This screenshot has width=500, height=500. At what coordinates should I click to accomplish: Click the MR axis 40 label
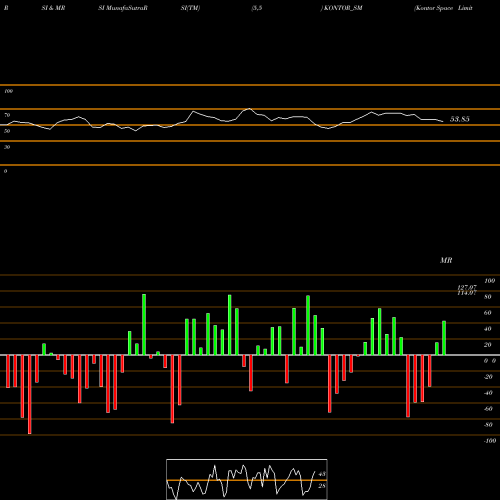pyautogui.click(x=487, y=329)
